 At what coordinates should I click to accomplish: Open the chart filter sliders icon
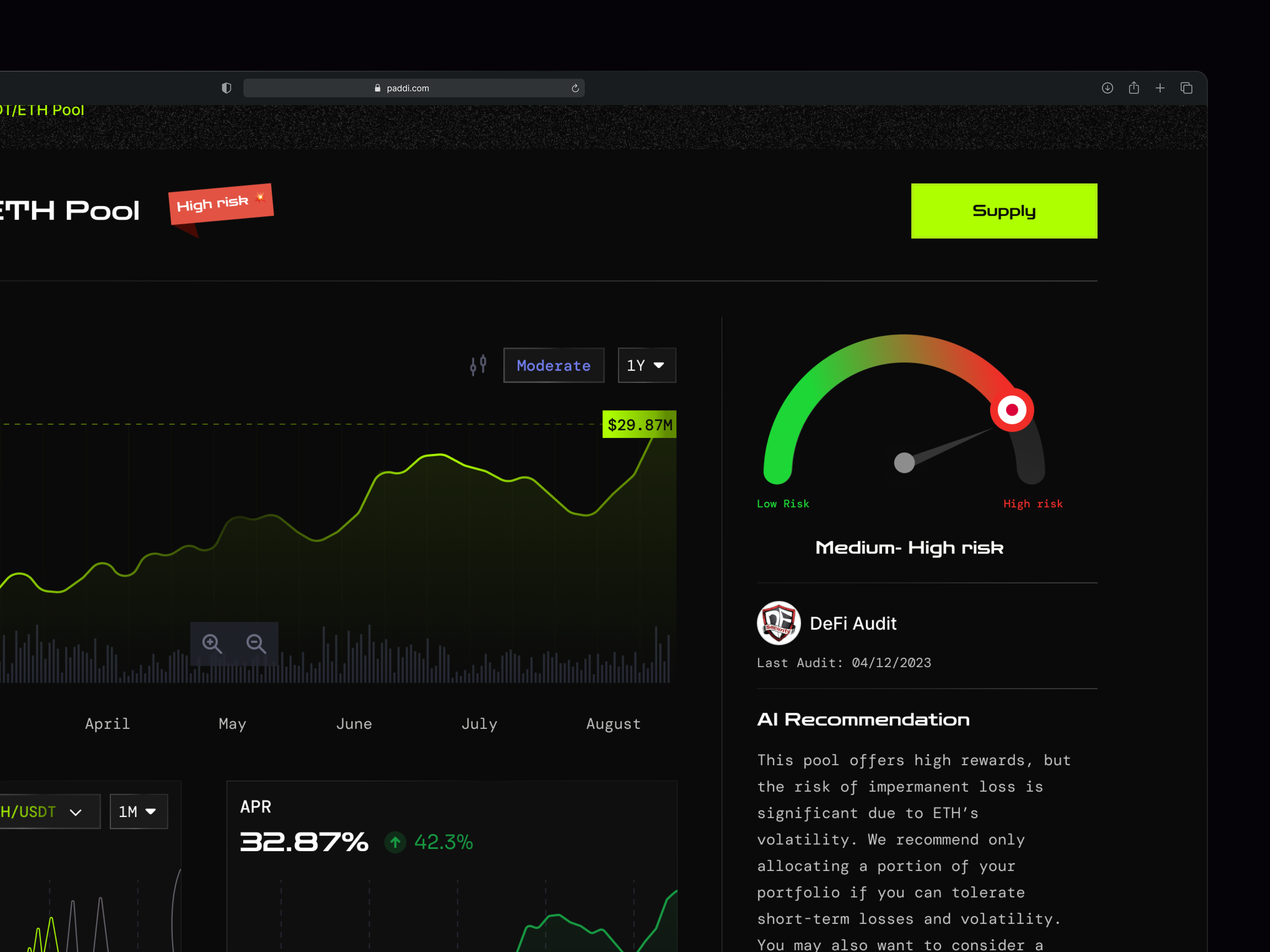pyautogui.click(x=478, y=365)
